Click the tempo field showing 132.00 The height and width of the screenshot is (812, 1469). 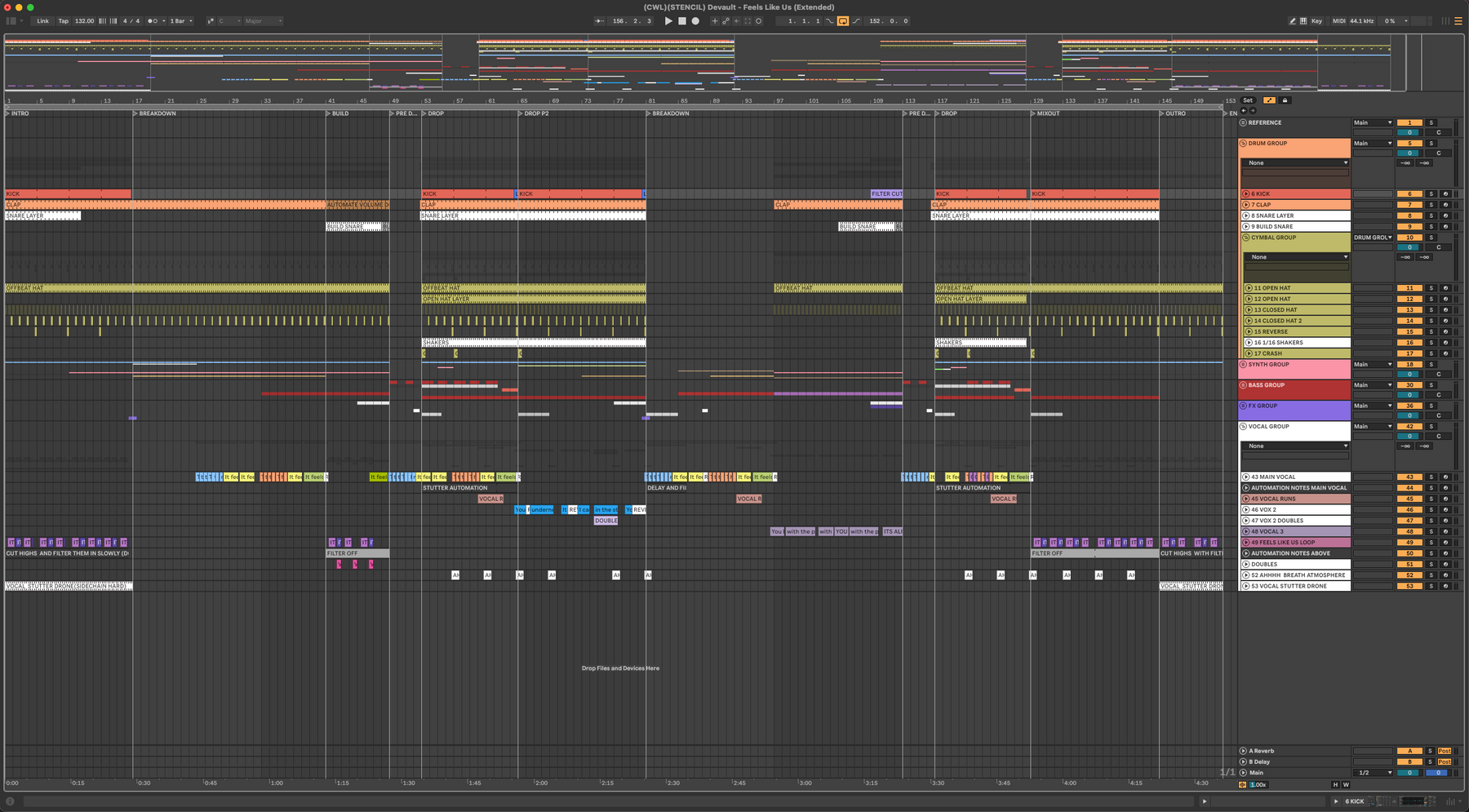click(x=84, y=21)
